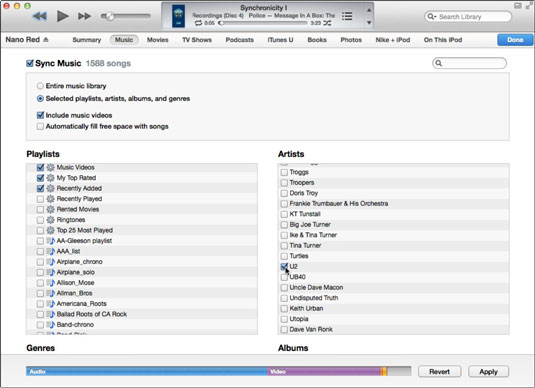
Task: Click the fast forward next button
Action: (84, 16)
